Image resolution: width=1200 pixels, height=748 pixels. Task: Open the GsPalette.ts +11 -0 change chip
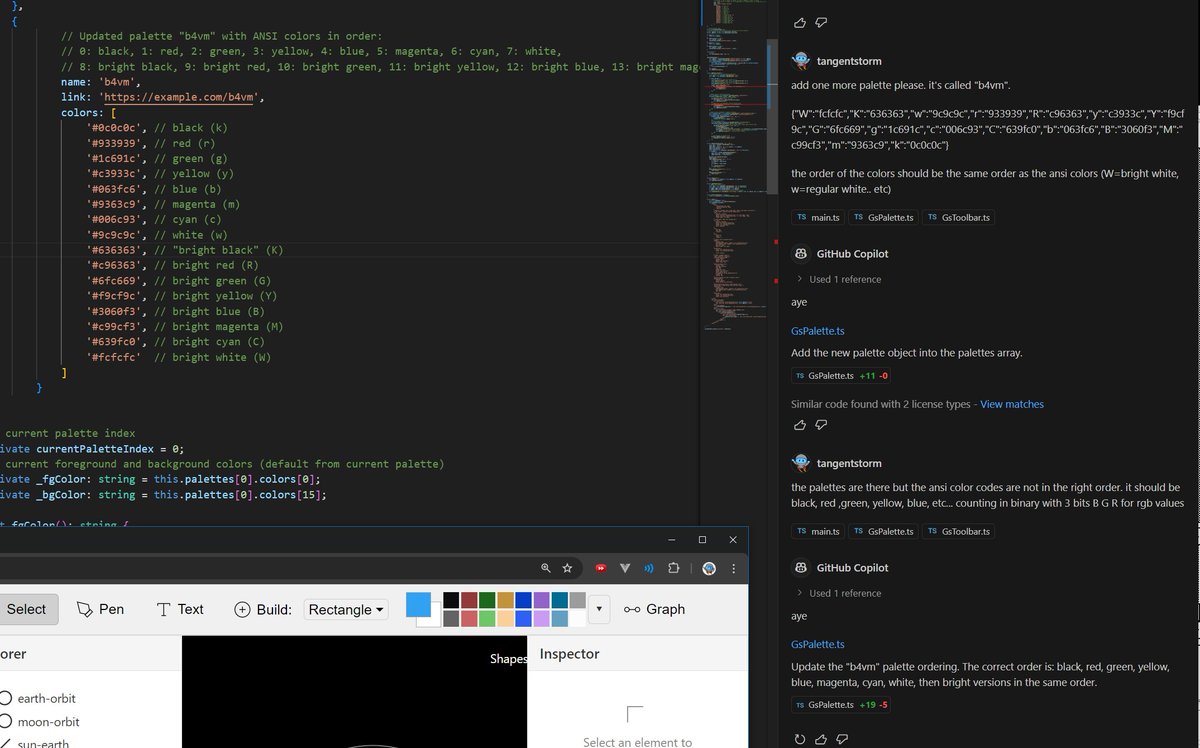pos(842,376)
